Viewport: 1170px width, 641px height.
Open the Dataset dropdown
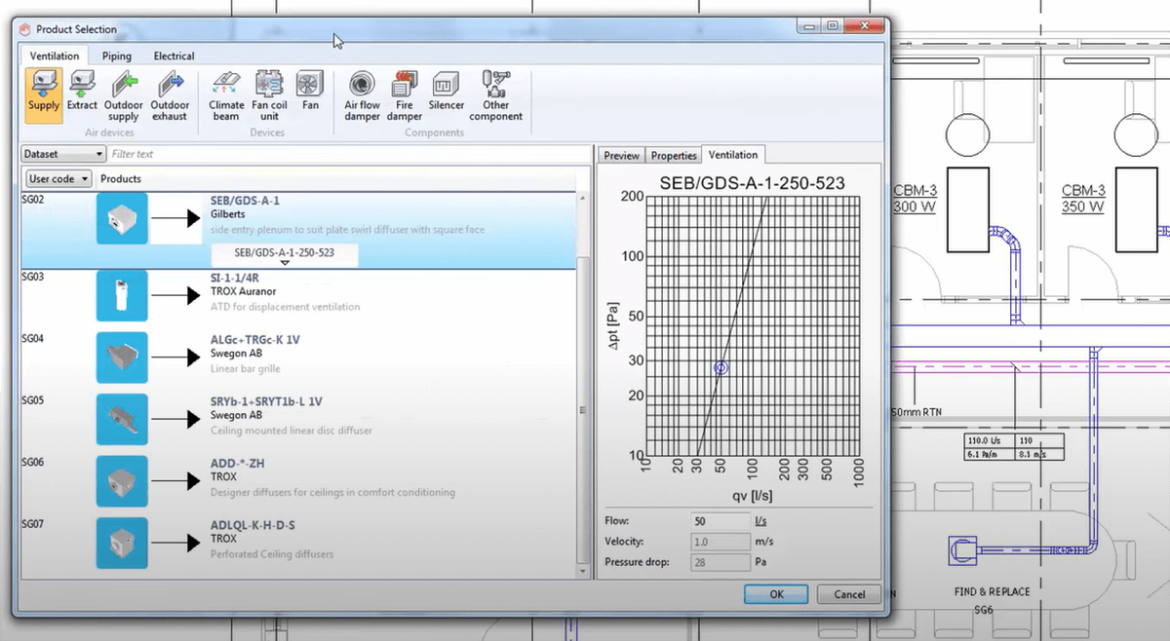point(64,154)
